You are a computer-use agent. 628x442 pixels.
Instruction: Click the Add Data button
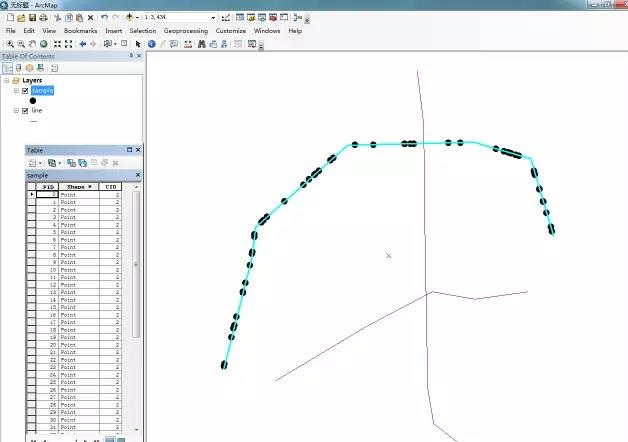tap(129, 17)
